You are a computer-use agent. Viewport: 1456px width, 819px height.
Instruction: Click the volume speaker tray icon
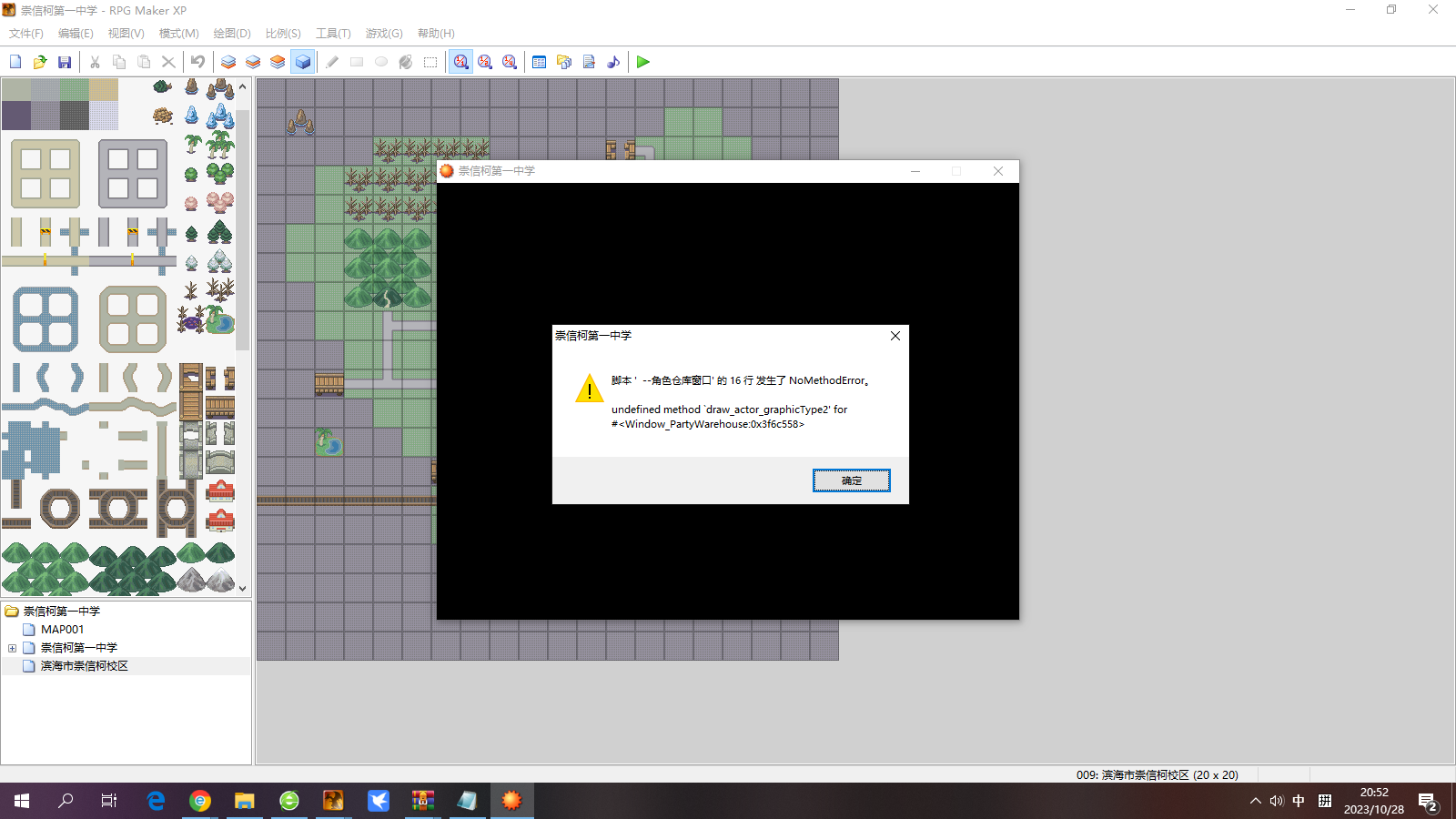pos(1277,802)
